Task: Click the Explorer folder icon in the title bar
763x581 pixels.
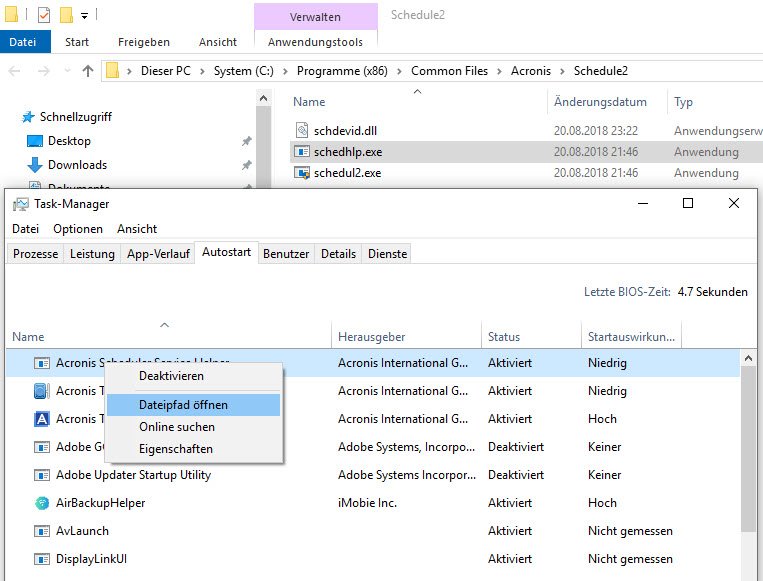Action: pyautogui.click(x=12, y=14)
